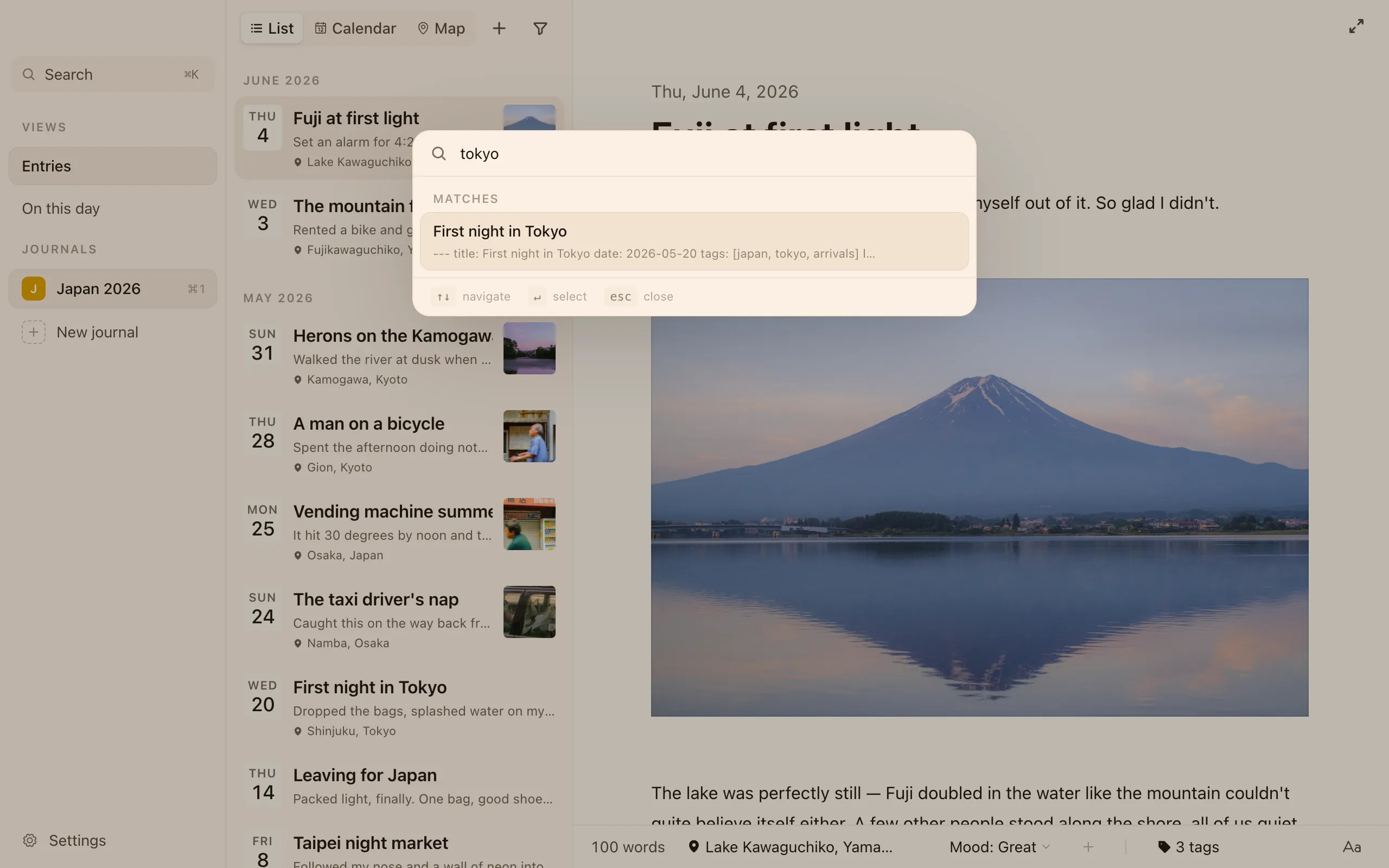The height and width of the screenshot is (868, 1389).
Task: Click the New journal button
Action: [113, 333]
